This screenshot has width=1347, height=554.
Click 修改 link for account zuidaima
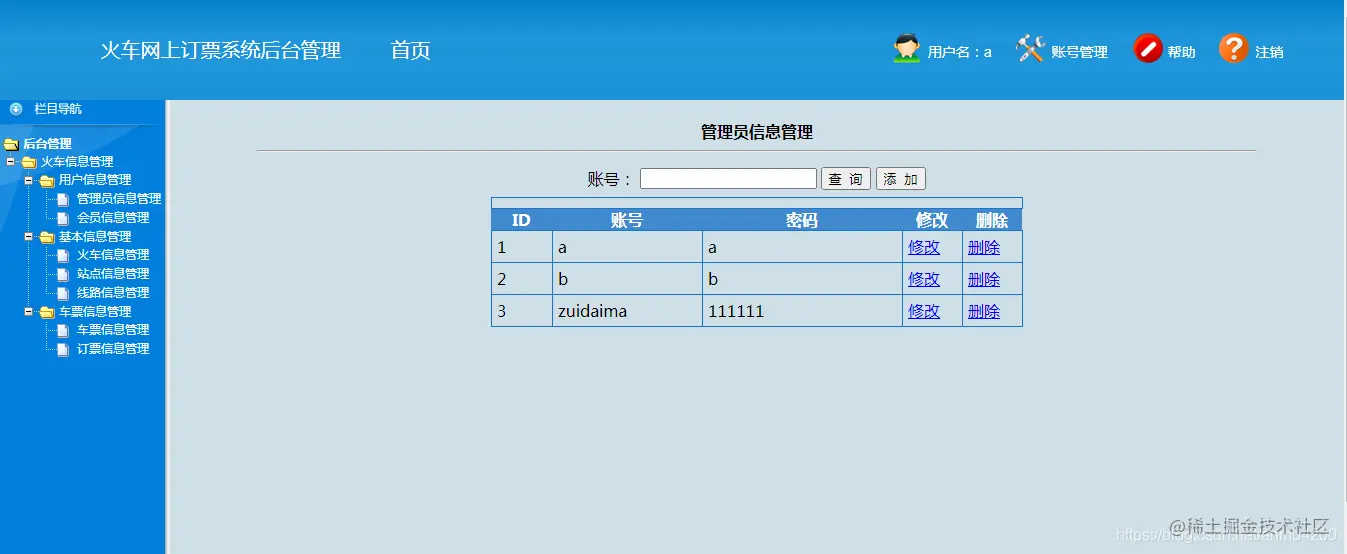tap(924, 311)
